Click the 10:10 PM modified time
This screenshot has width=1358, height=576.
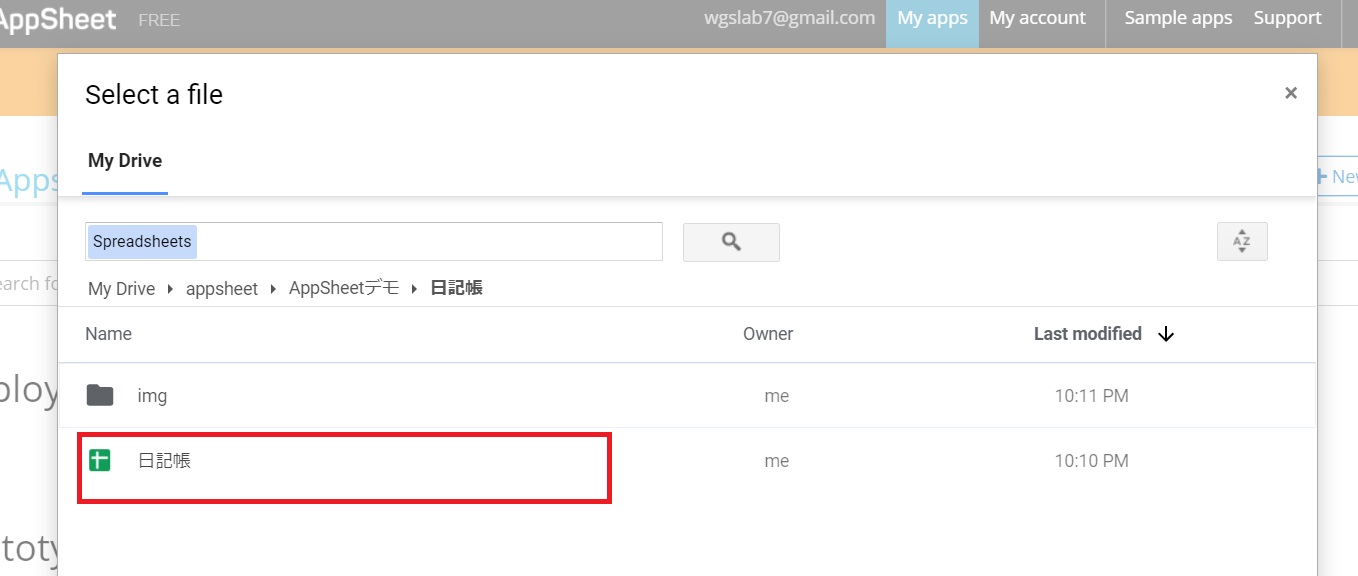tap(1091, 461)
